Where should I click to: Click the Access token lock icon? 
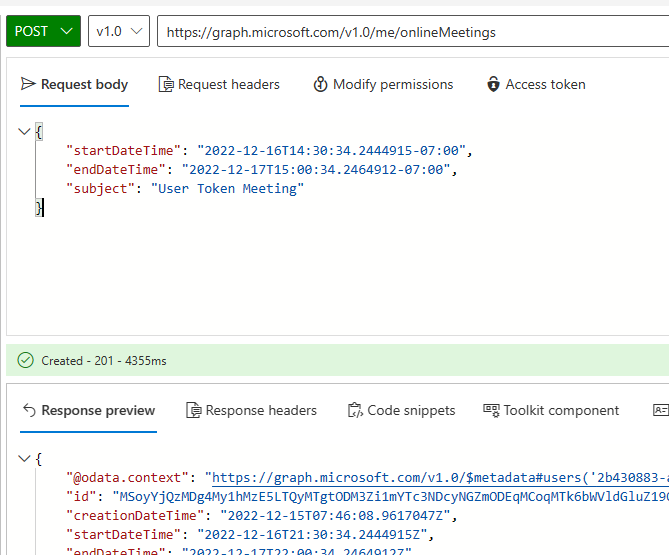[x=493, y=84]
